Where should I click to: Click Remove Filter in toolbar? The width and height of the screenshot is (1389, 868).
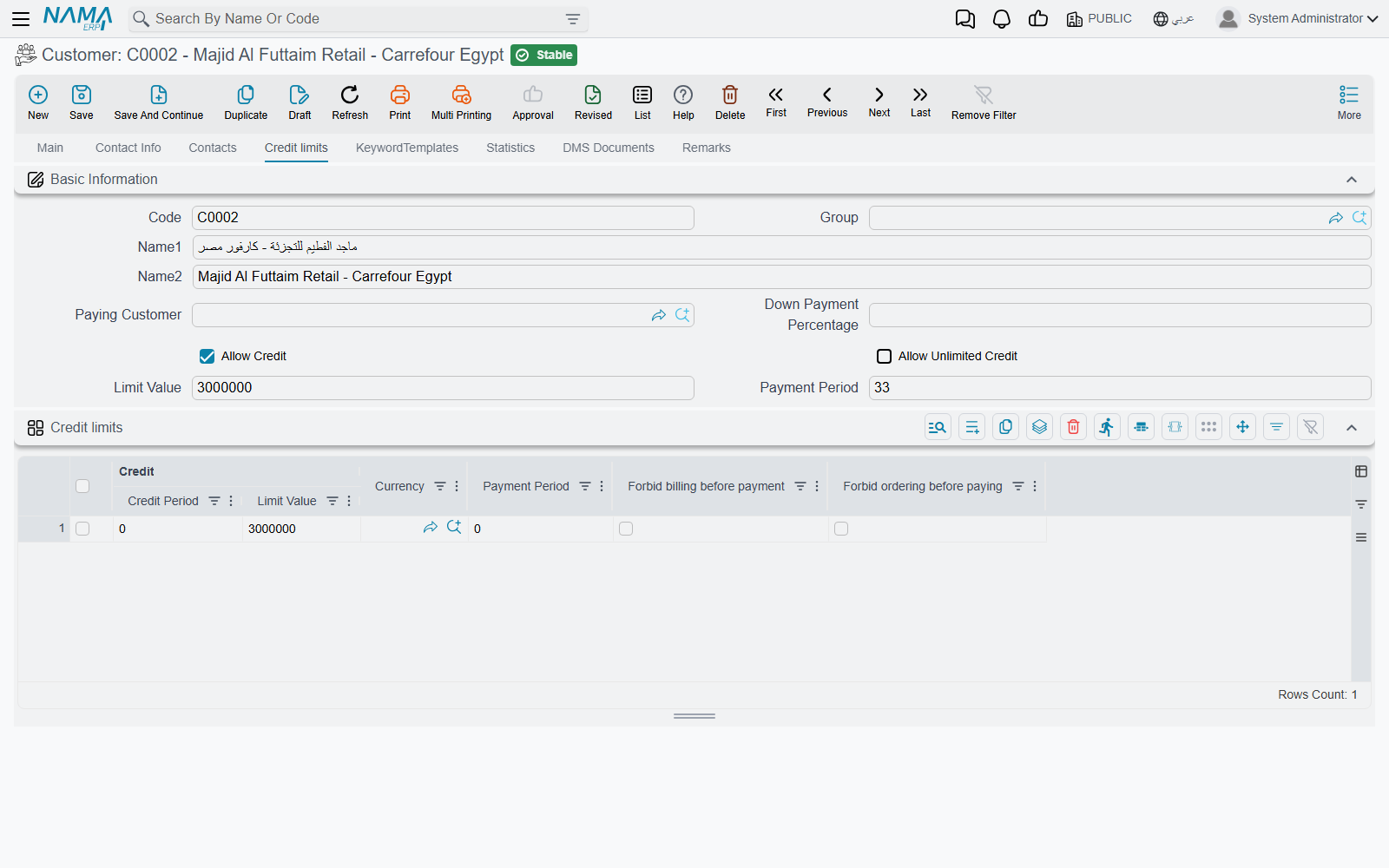coord(984,102)
